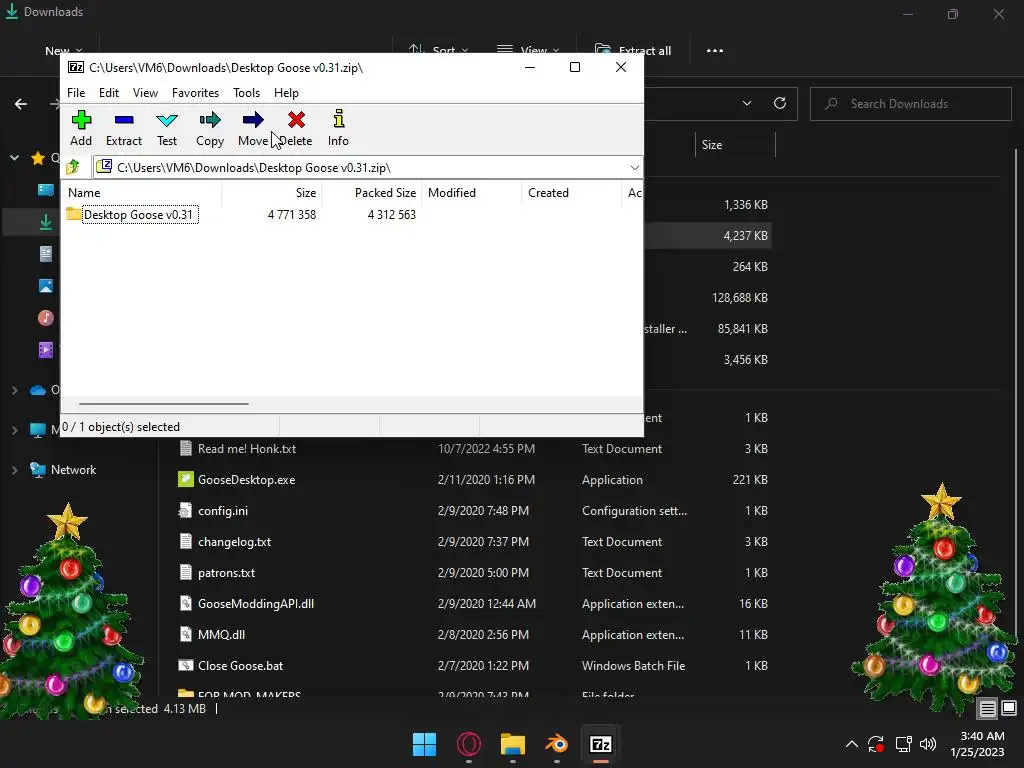Open the Documents icon in sidebar
1024x768 pixels.
pyautogui.click(x=46, y=253)
